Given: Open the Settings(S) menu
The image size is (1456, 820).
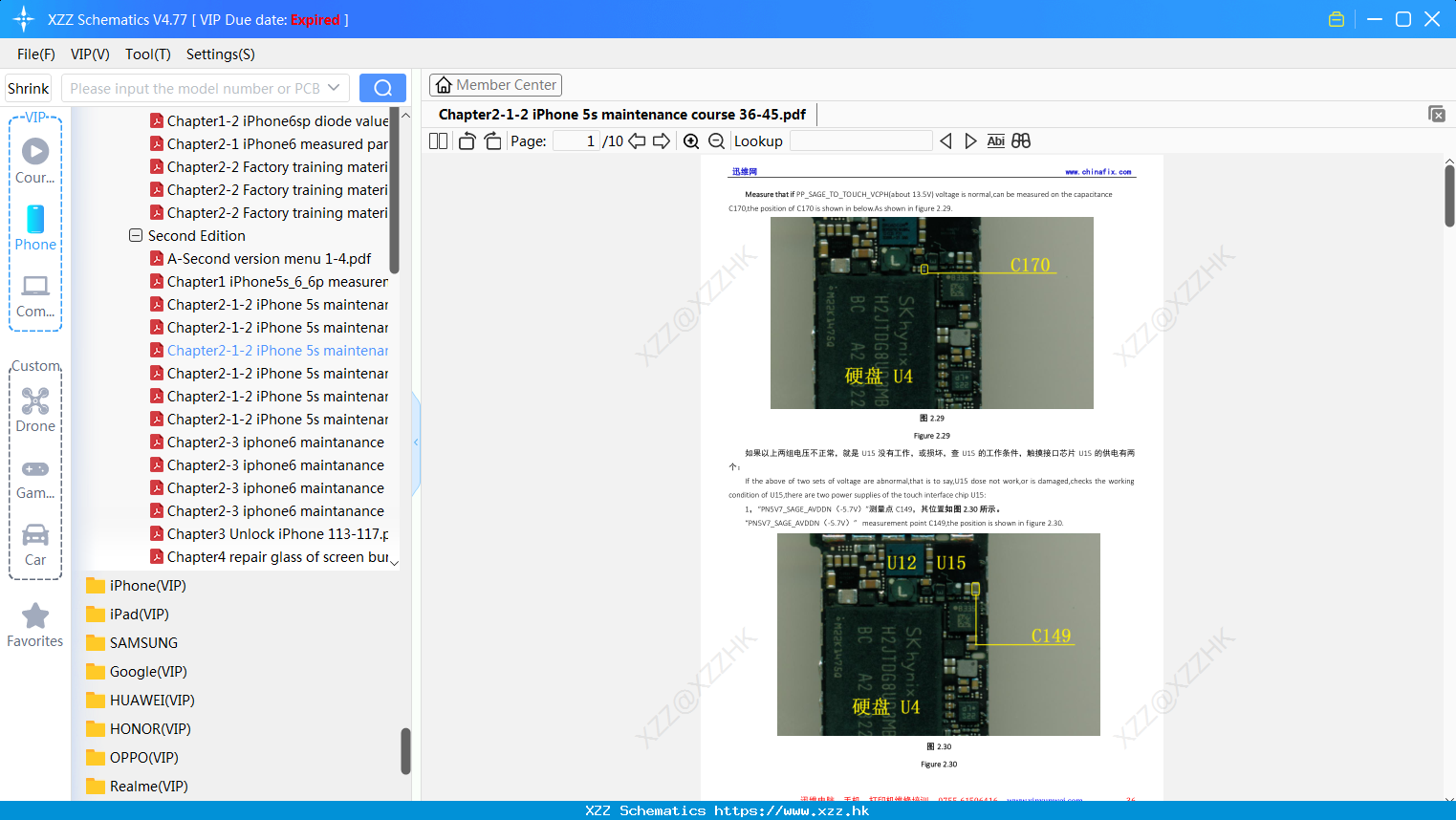Looking at the screenshot, I should [221, 54].
